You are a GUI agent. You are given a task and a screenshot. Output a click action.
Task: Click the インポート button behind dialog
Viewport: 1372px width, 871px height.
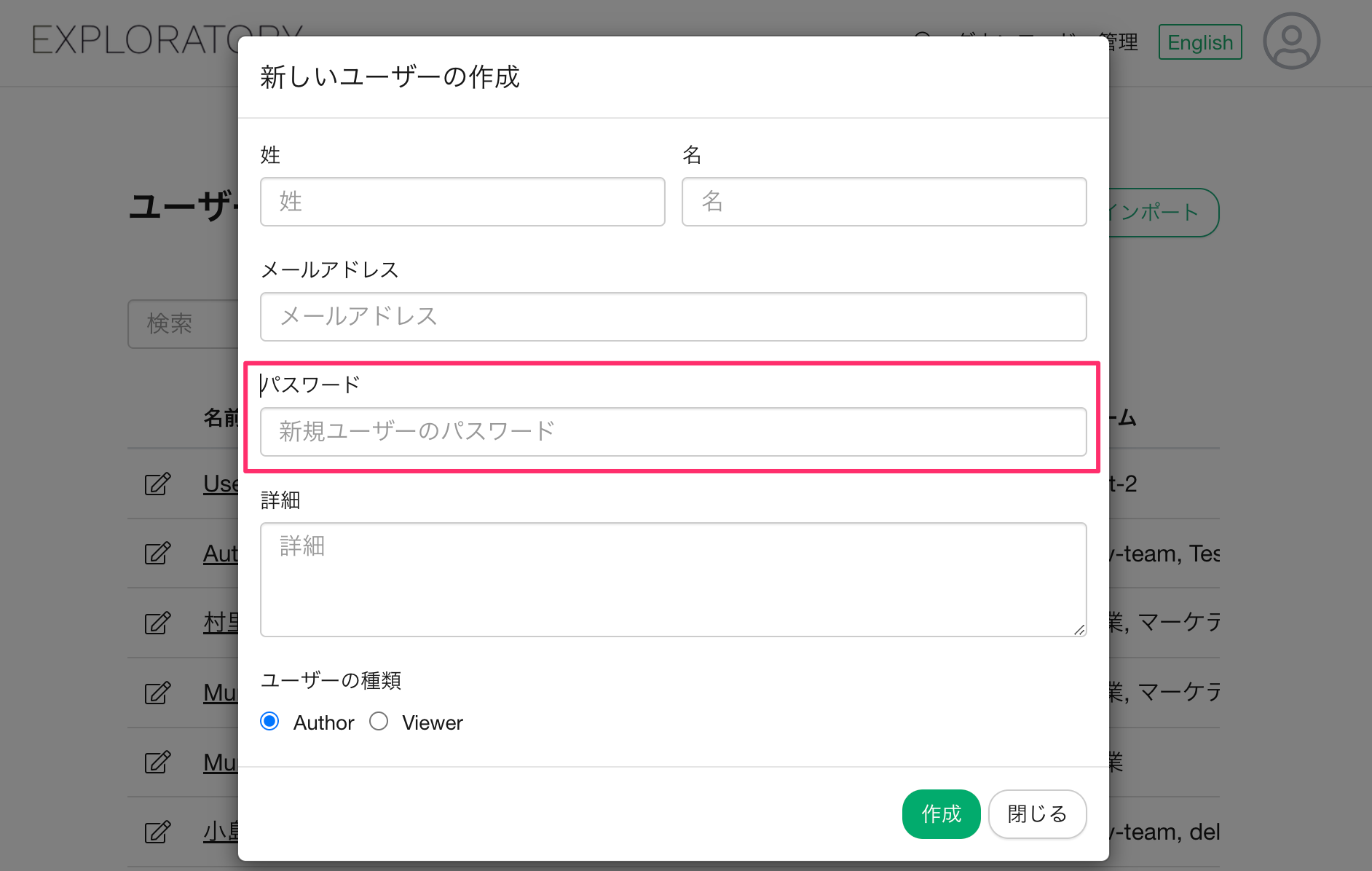click(x=1164, y=213)
